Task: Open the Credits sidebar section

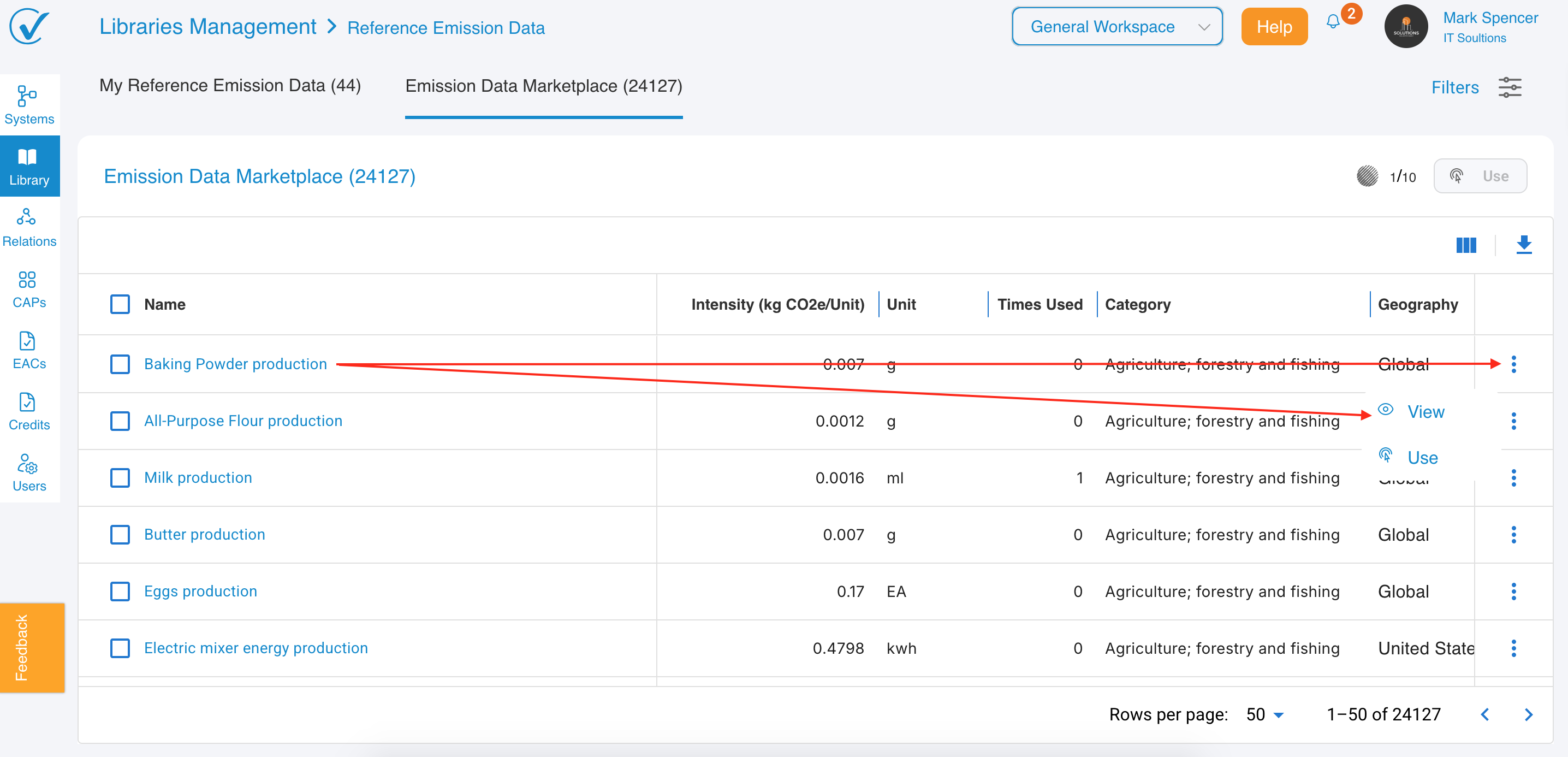Action: (29, 411)
